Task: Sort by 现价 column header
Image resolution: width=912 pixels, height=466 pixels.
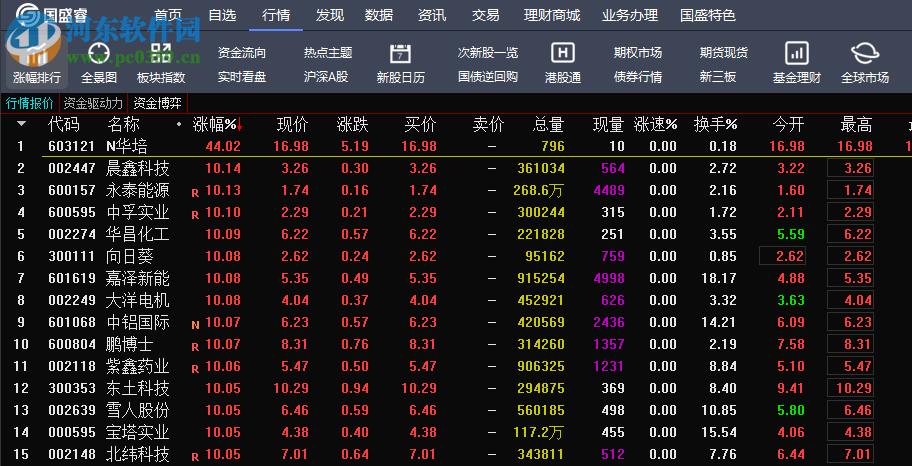Action: click(x=293, y=124)
